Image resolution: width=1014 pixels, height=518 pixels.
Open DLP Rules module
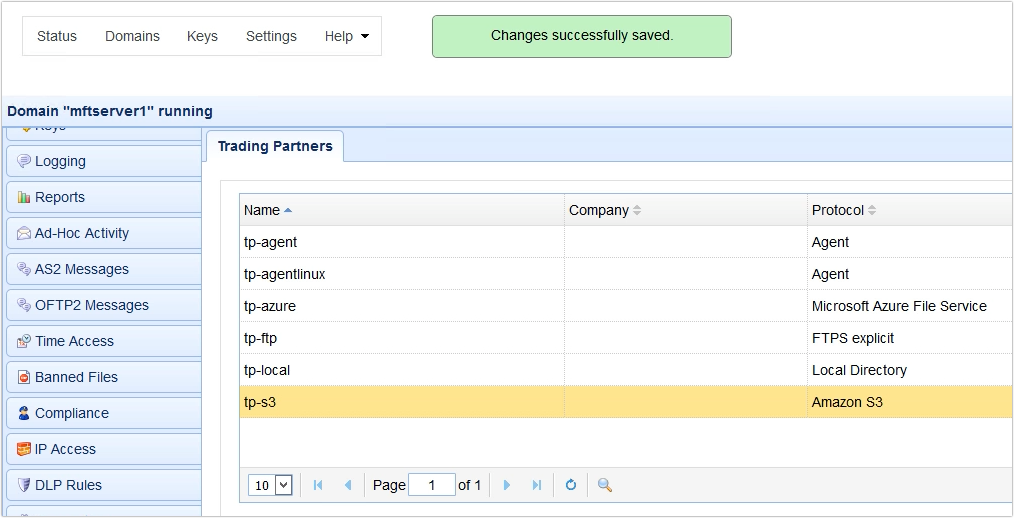click(x=68, y=485)
